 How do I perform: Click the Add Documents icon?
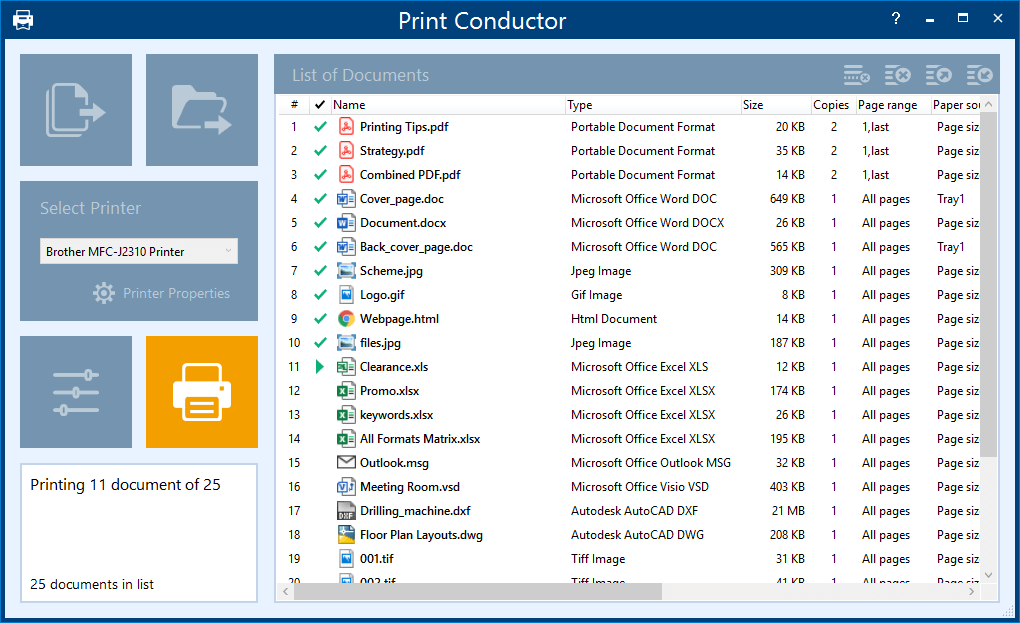pyautogui.click(x=75, y=109)
